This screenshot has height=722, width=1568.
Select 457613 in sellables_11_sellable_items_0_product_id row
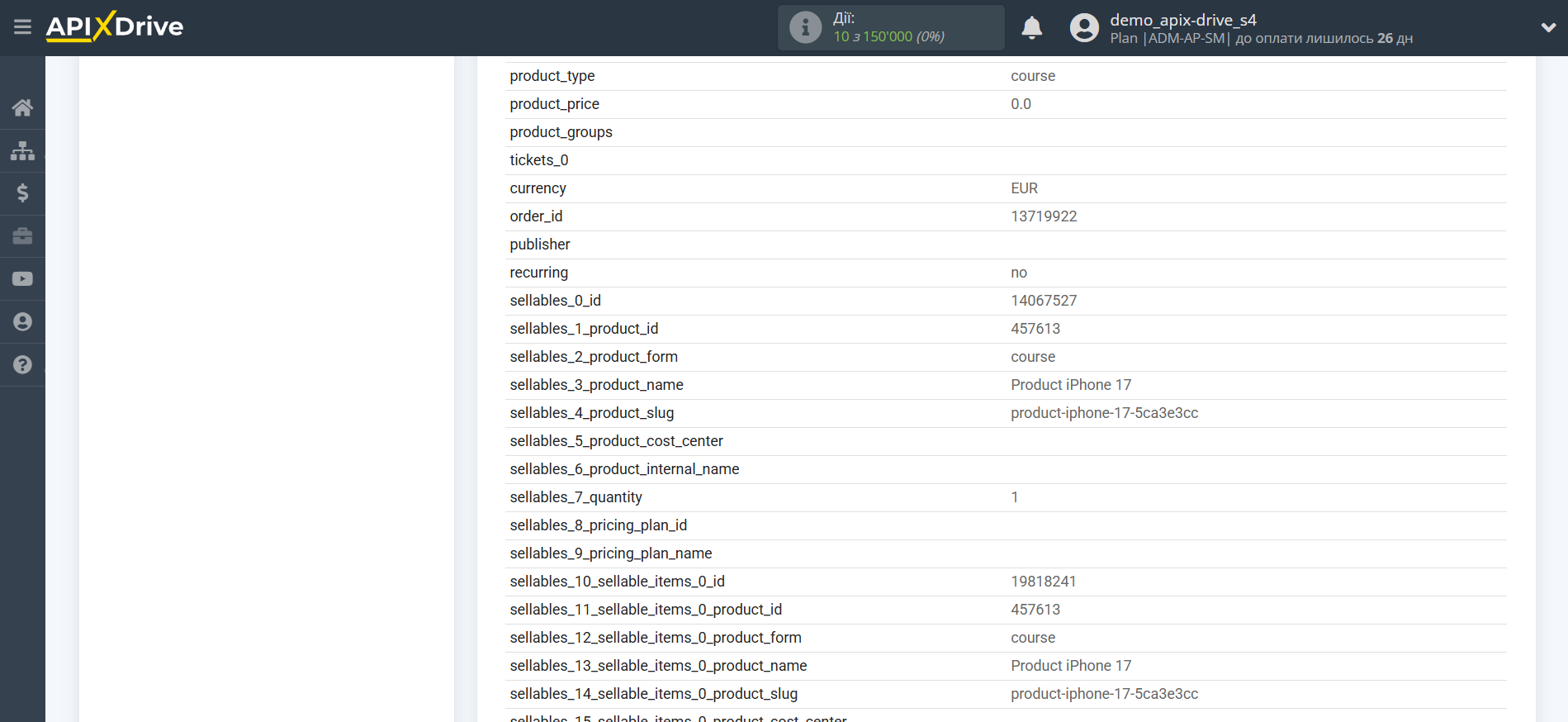(1035, 610)
